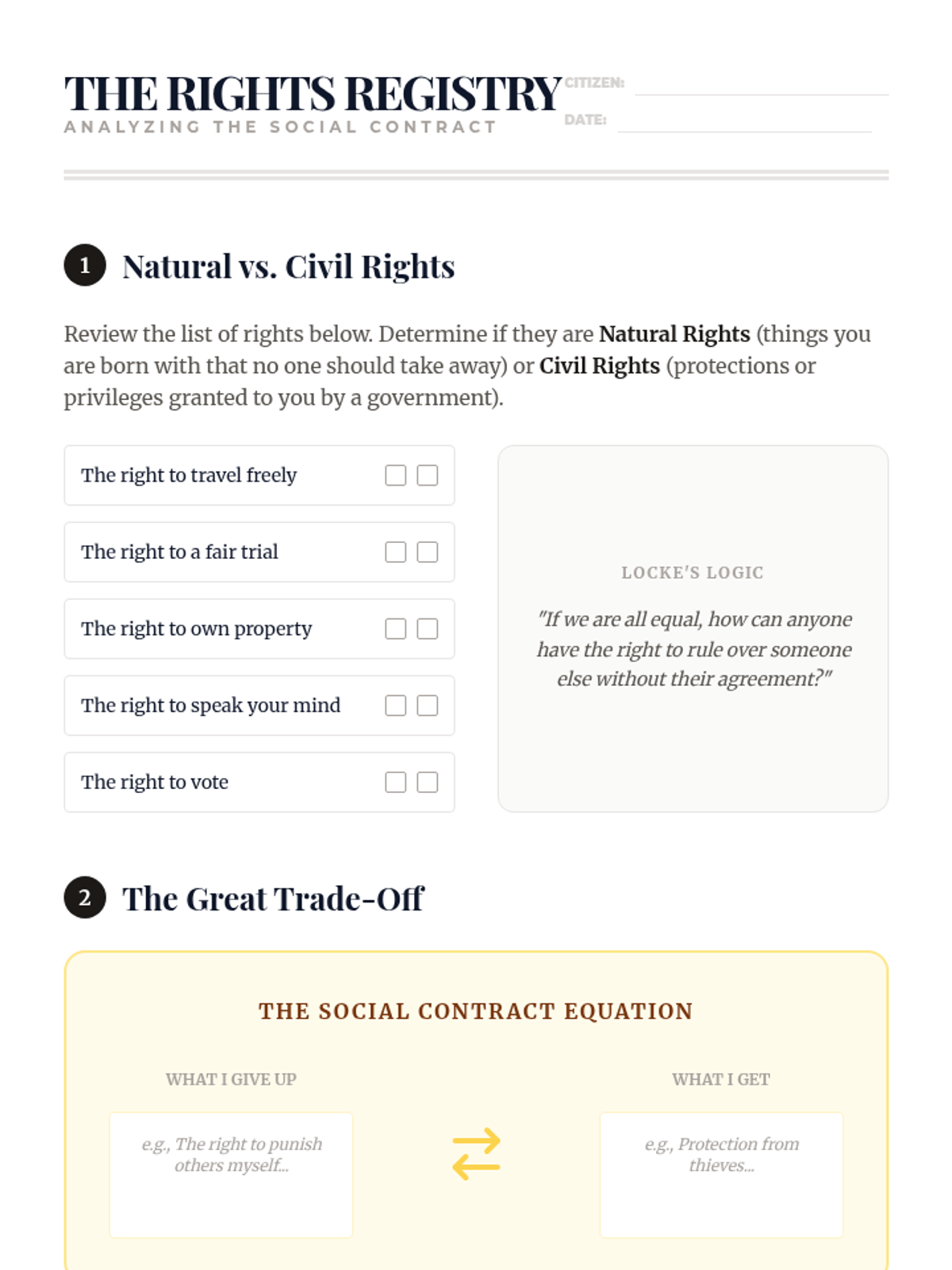Image resolution: width=952 pixels, height=1270 pixels.
Task: Click the number 2 section badge
Action: click(85, 898)
